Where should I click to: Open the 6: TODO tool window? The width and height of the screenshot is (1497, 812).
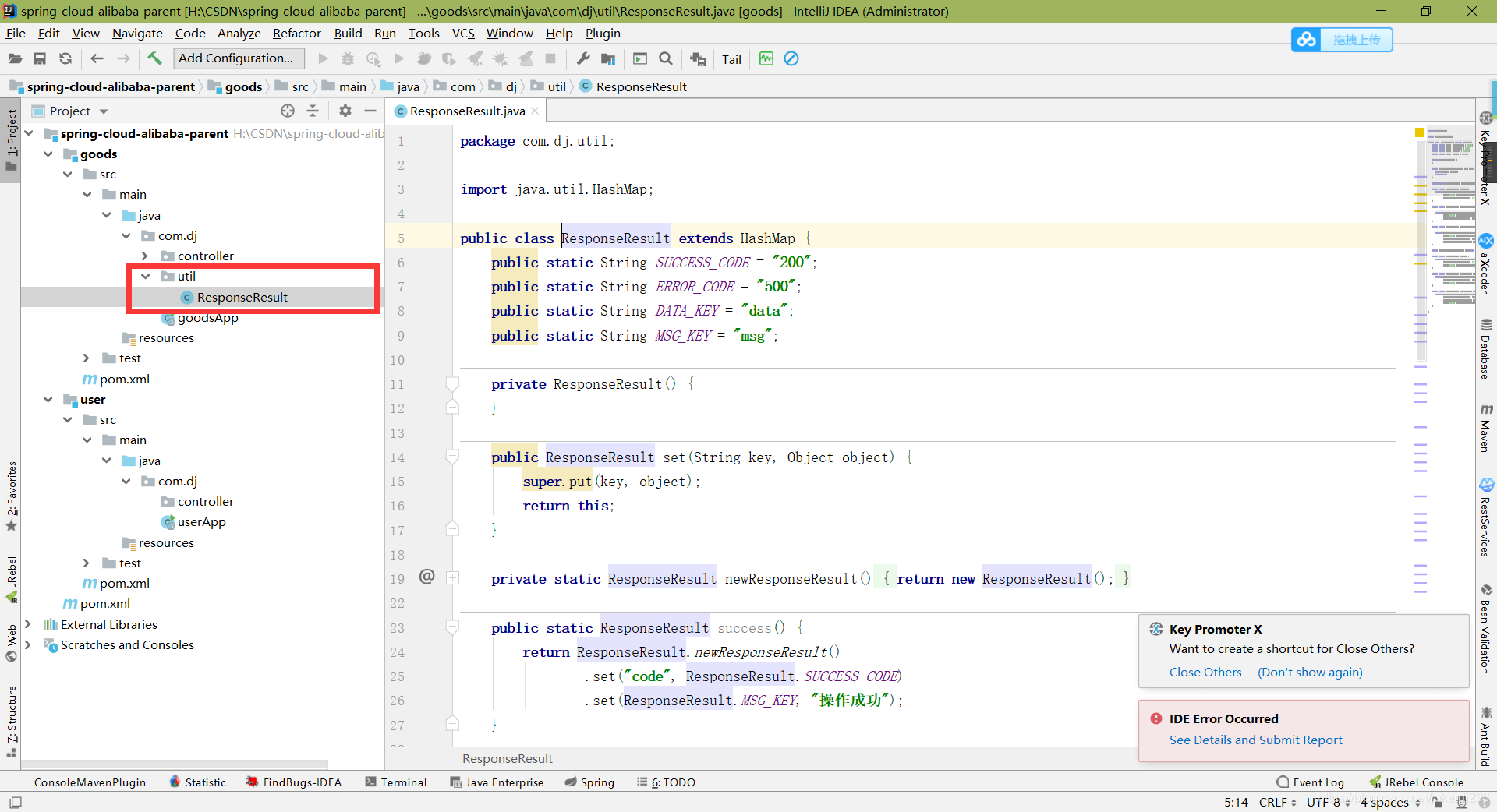[666, 782]
